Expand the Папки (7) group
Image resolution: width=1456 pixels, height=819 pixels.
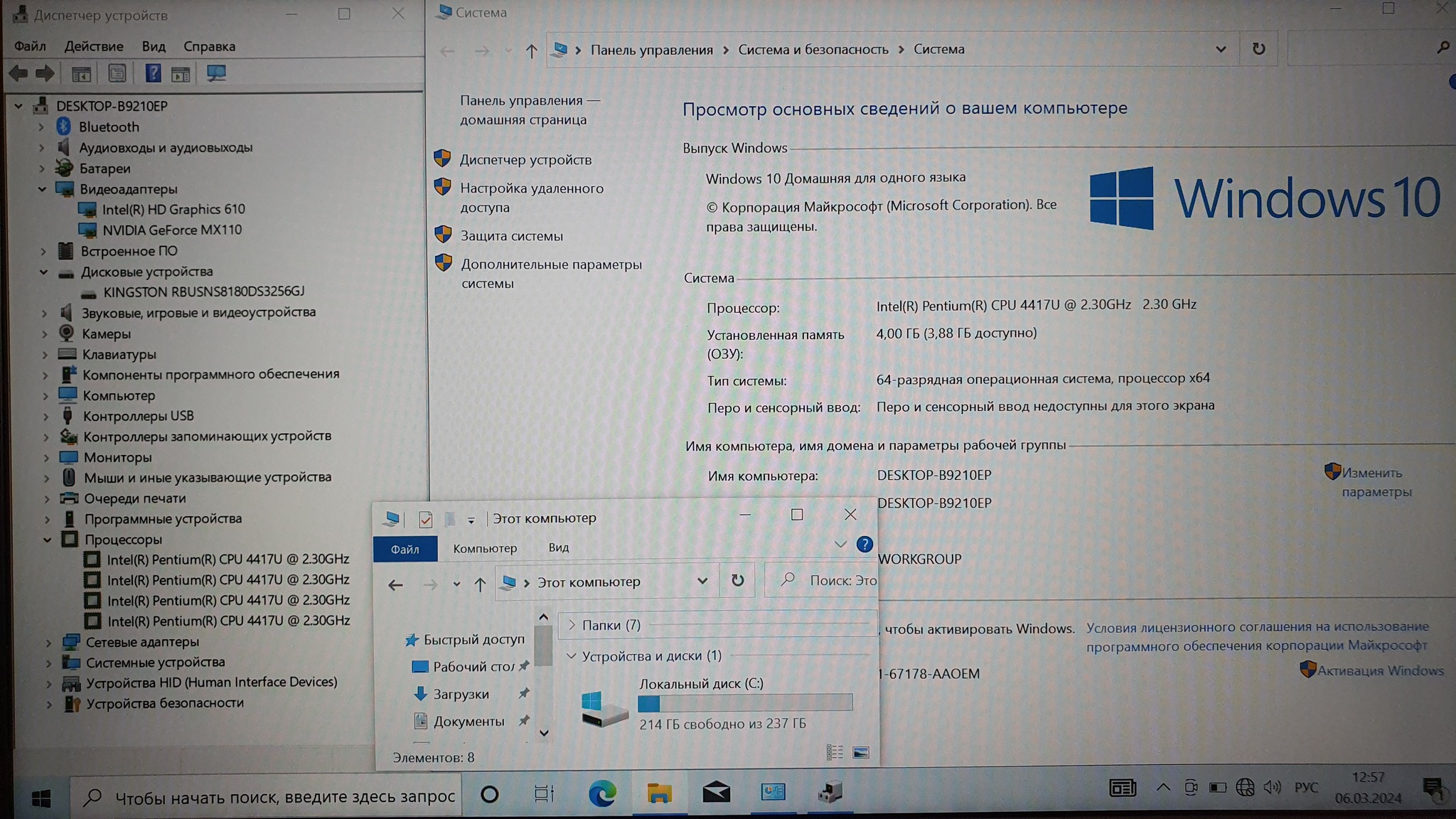[572, 625]
